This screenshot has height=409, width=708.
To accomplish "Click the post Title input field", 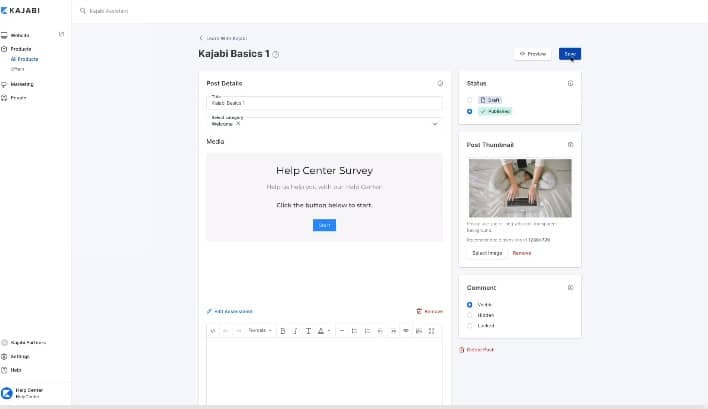I will tap(324, 102).
